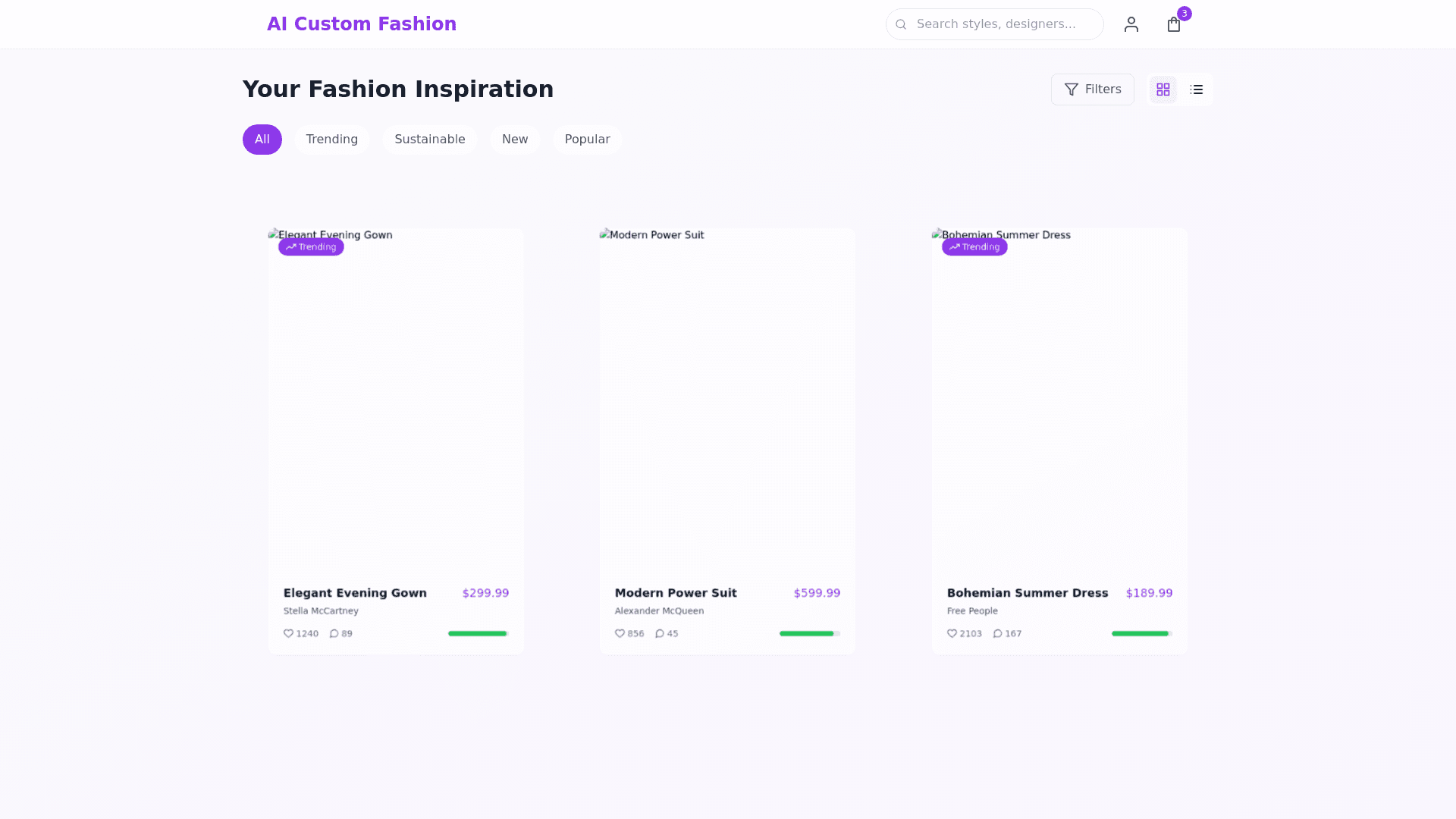Screen dimensions: 1456x819
Task: Click the Bohemian Summer Dress title
Action: [x=1027, y=593]
